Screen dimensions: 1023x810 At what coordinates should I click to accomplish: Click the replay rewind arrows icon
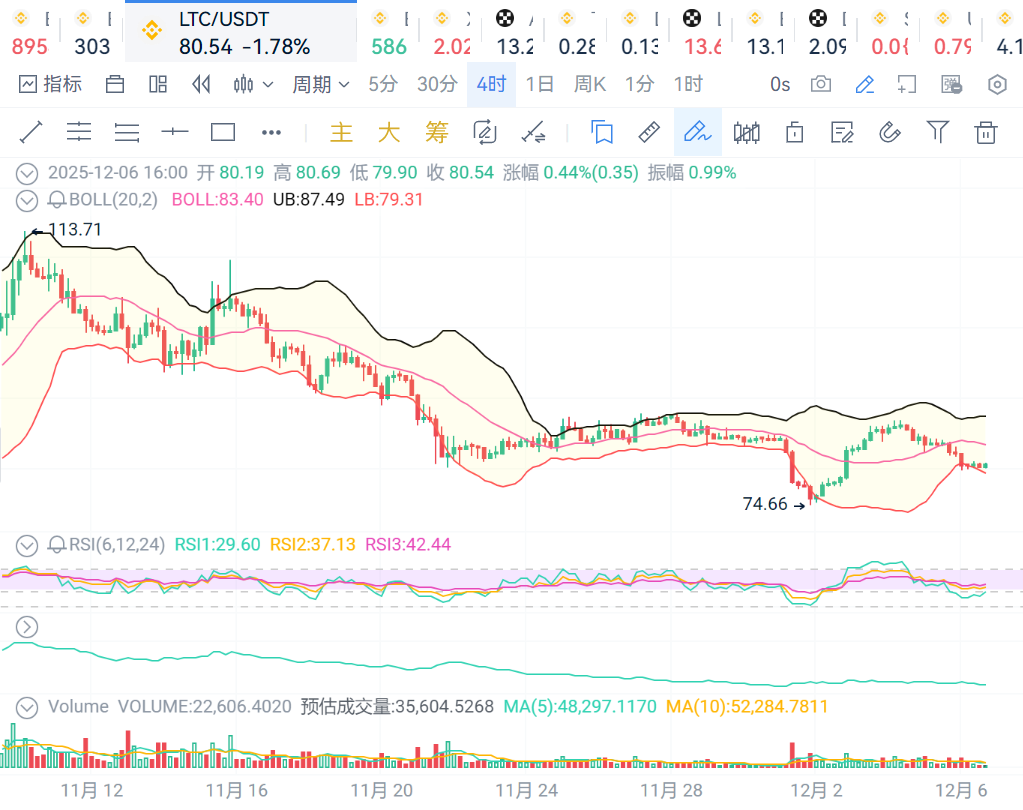(201, 85)
